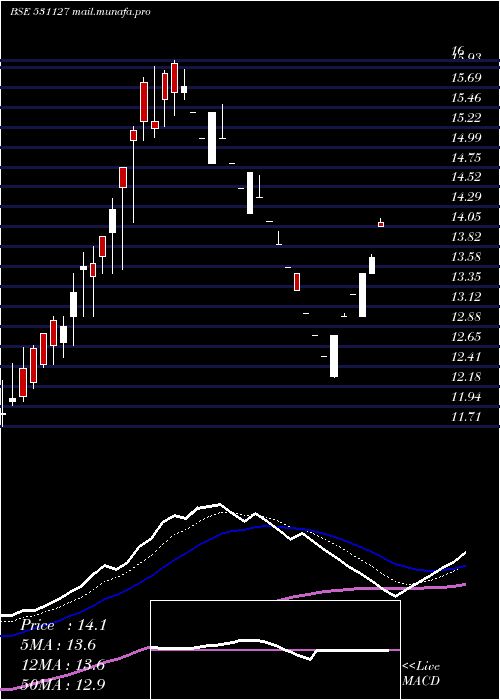Click the '50MA : 12.9' readout
The height and width of the screenshot is (700, 500).
point(63,685)
